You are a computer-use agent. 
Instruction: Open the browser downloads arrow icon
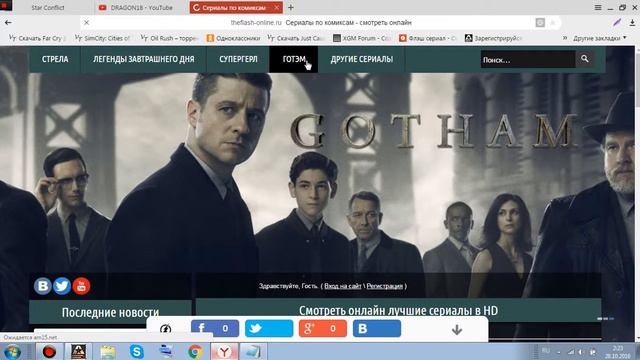click(632, 22)
